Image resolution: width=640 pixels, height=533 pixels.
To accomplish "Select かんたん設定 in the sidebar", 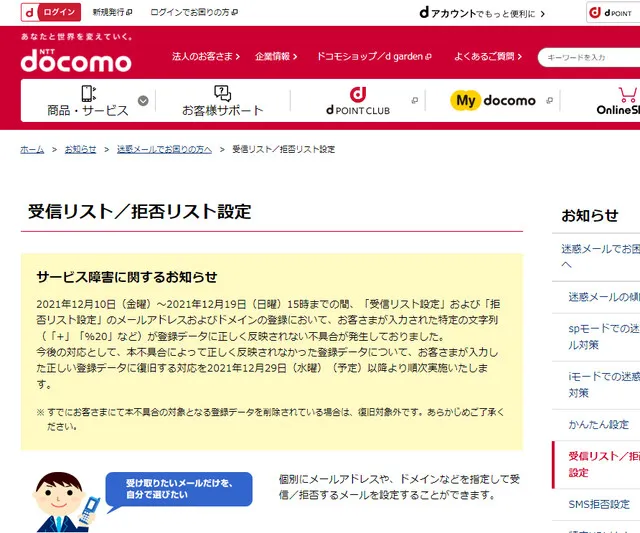I will pos(598,425).
